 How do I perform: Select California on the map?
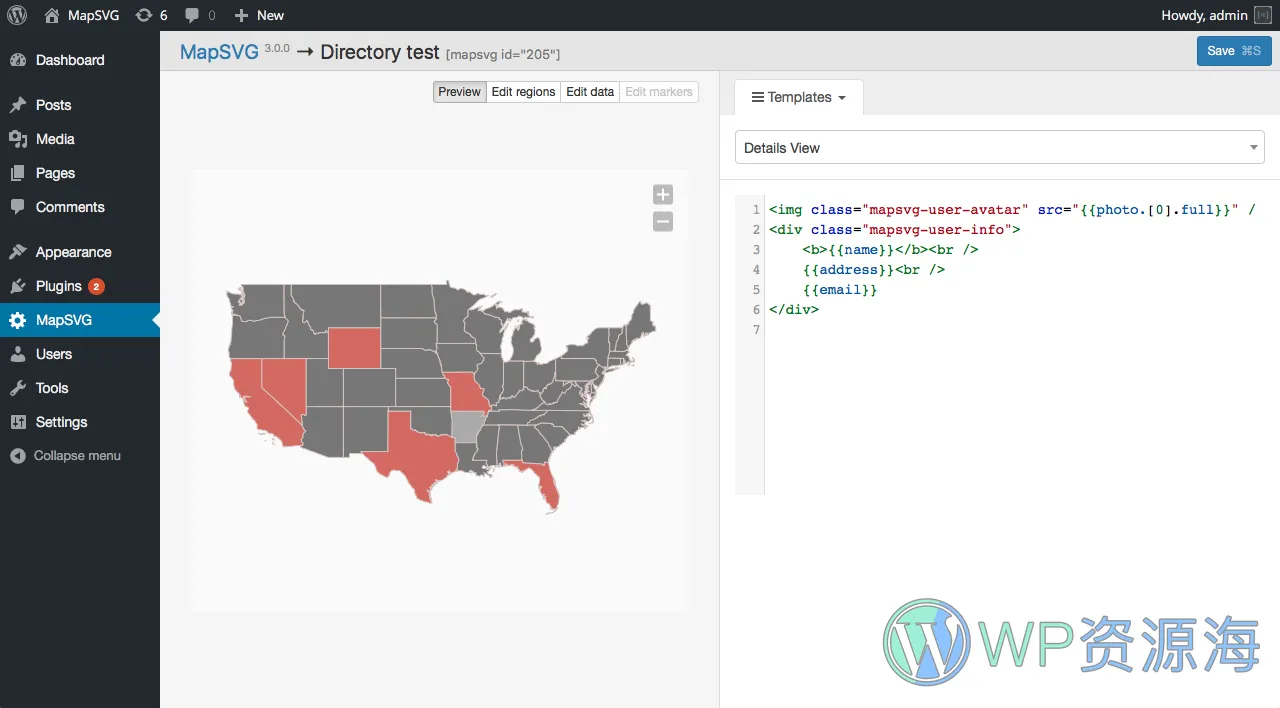coord(252,402)
